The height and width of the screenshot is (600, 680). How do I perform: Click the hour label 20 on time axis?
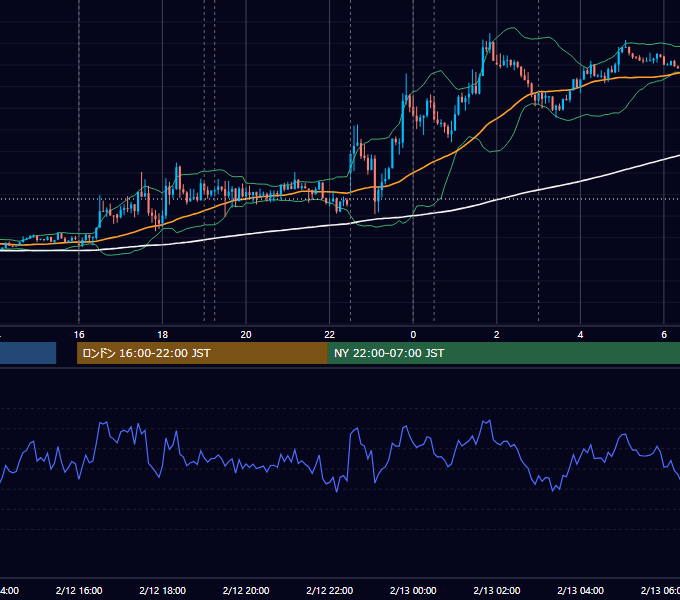tap(246, 335)
